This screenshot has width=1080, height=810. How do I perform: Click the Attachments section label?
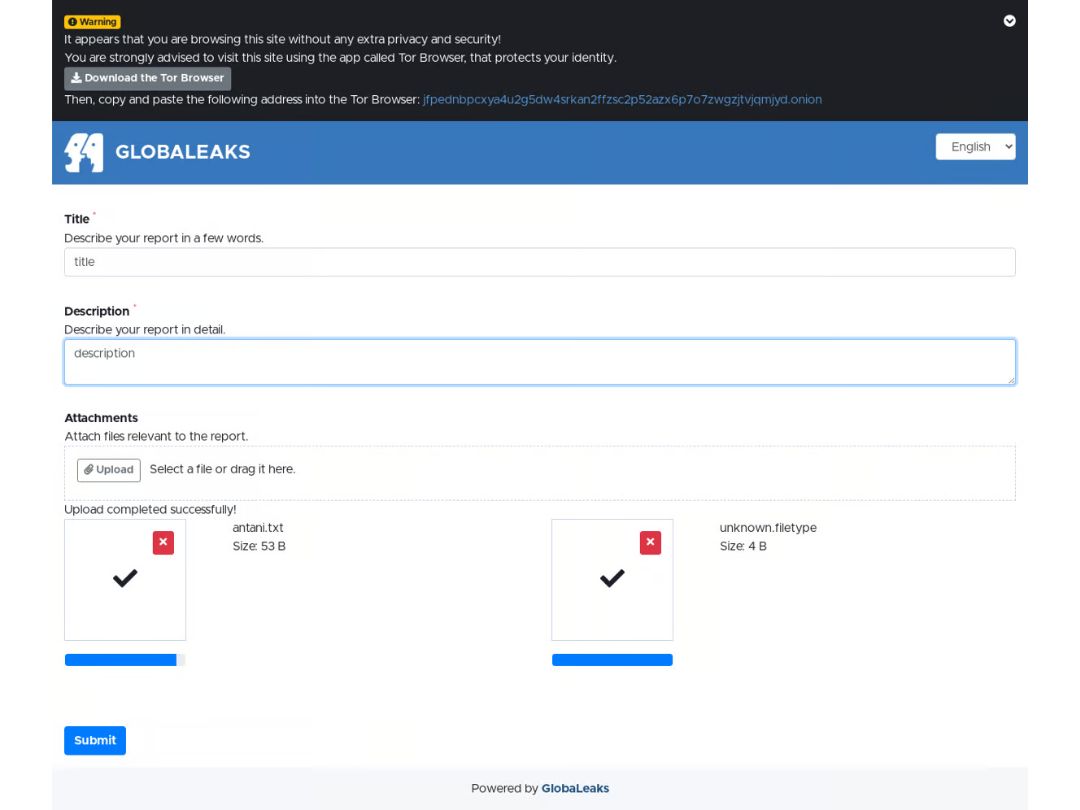(x=101, y=418)
